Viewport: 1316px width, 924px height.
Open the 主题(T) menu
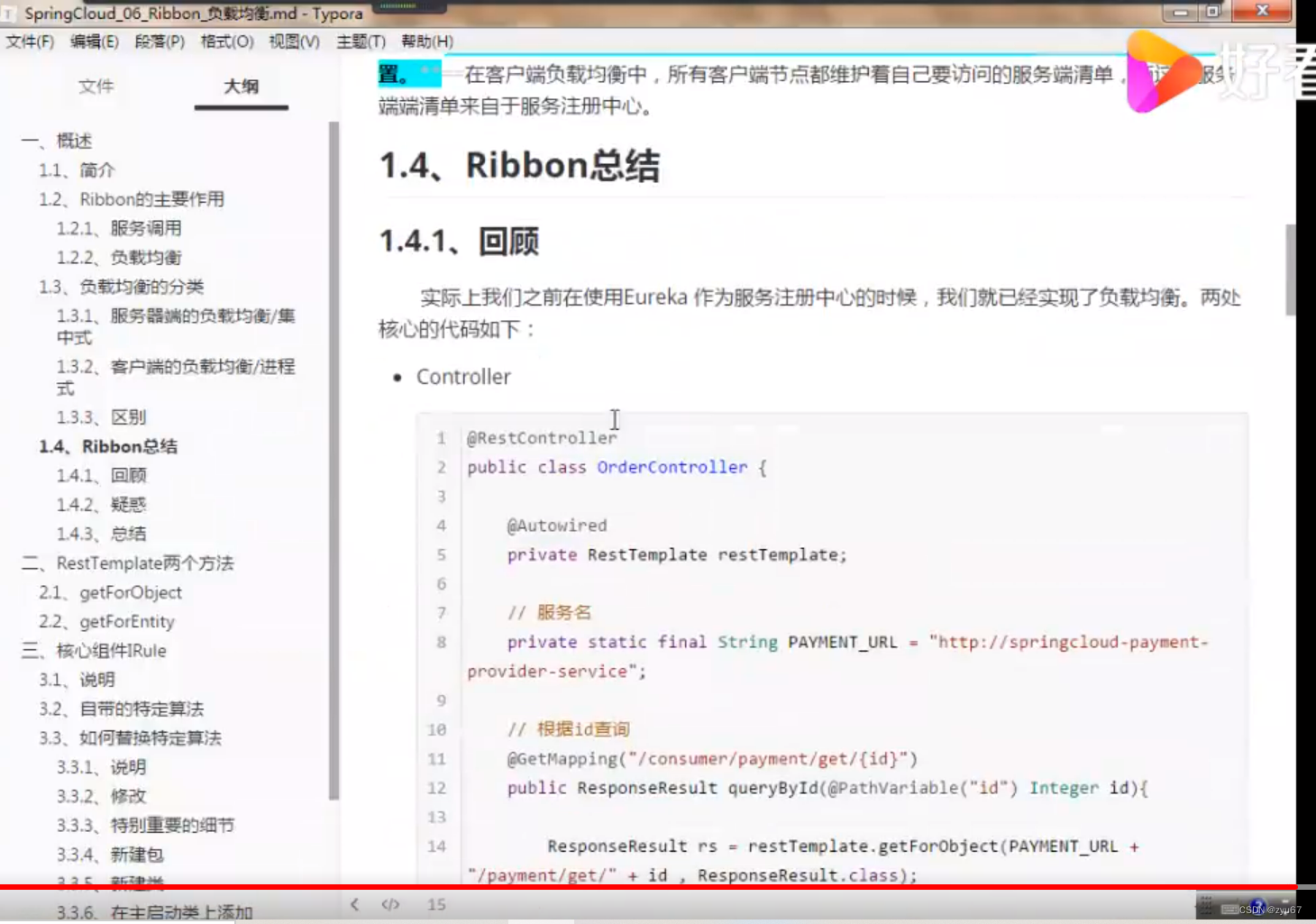(x=358, y=41)
